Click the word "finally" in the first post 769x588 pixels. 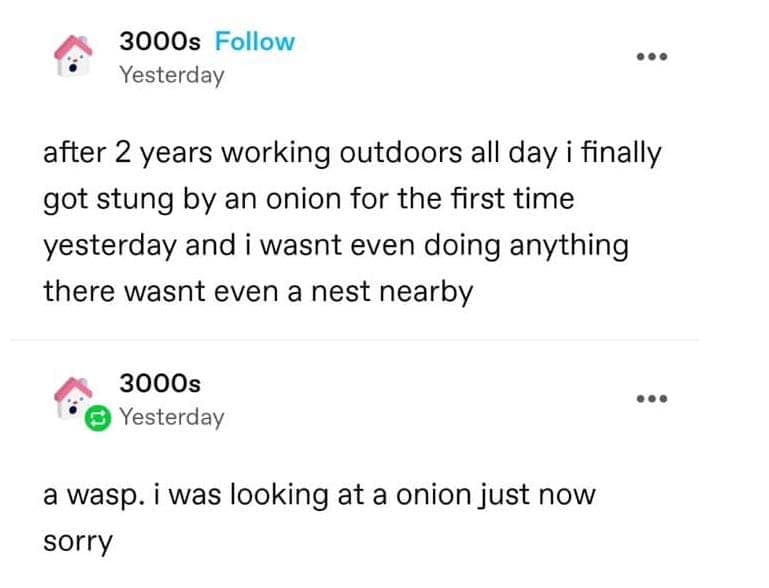pyautogui.click(x=621, y=154)
